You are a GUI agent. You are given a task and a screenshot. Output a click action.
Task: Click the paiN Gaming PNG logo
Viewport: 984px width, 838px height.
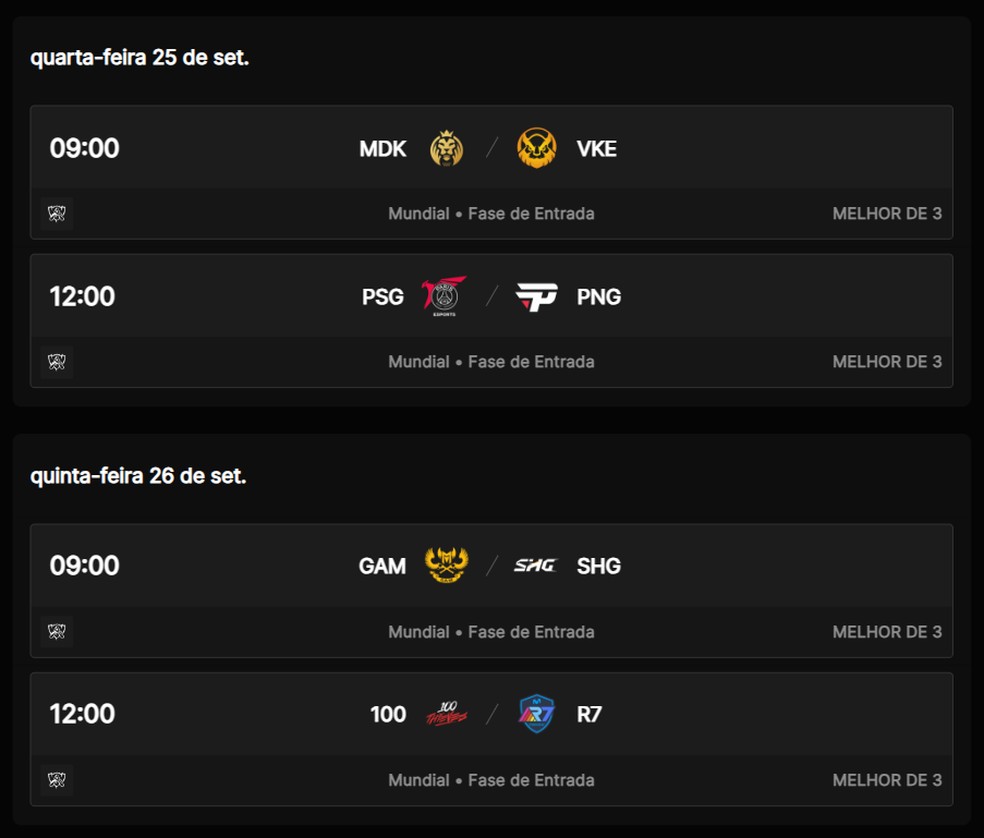(x=537, y=297)
